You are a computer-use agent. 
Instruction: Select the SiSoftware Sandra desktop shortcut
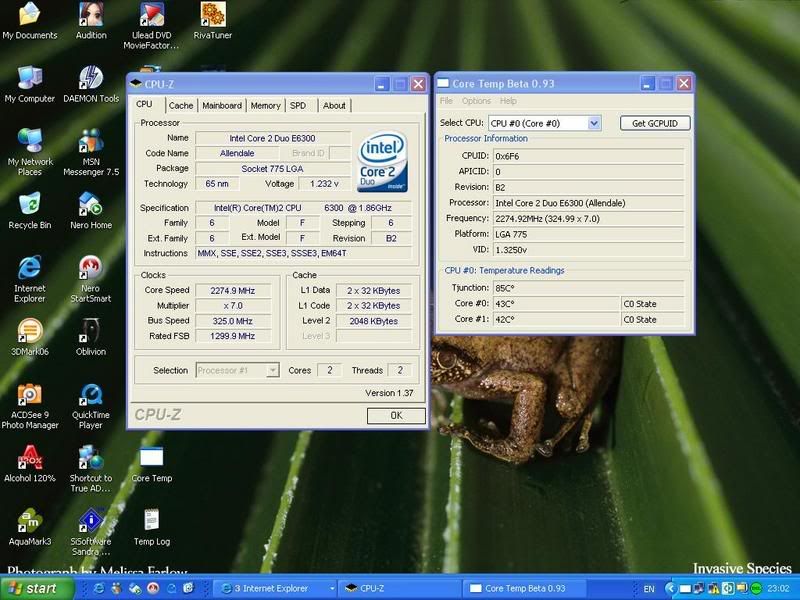pos(91,532)
